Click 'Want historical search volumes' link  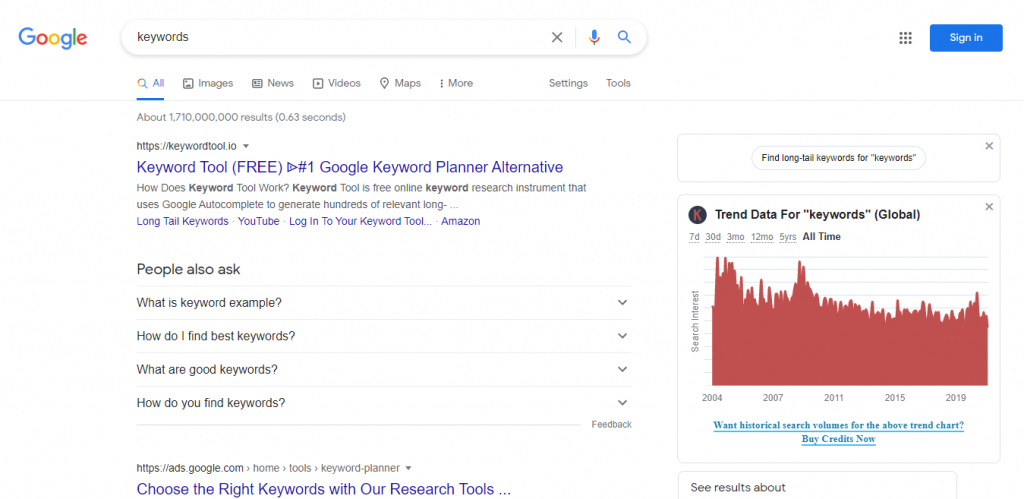click(839, 425)
